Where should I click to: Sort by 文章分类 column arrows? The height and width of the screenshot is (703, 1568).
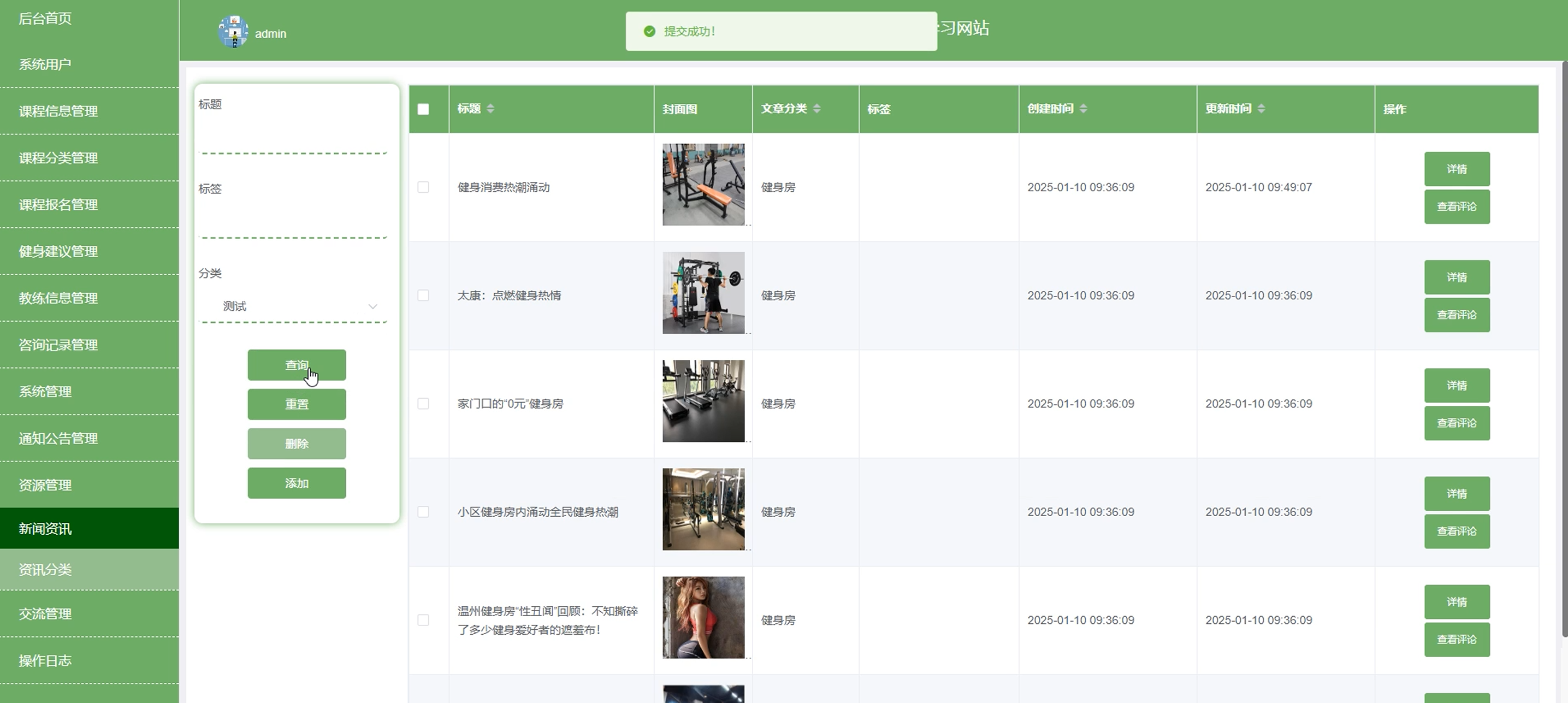coord(817,108)
